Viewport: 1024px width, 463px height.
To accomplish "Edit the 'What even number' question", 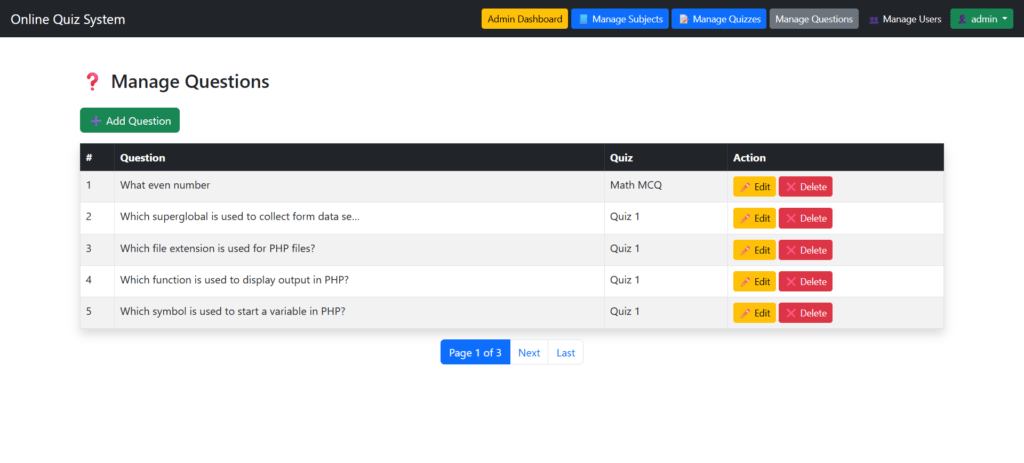I will tap(754, 186).
